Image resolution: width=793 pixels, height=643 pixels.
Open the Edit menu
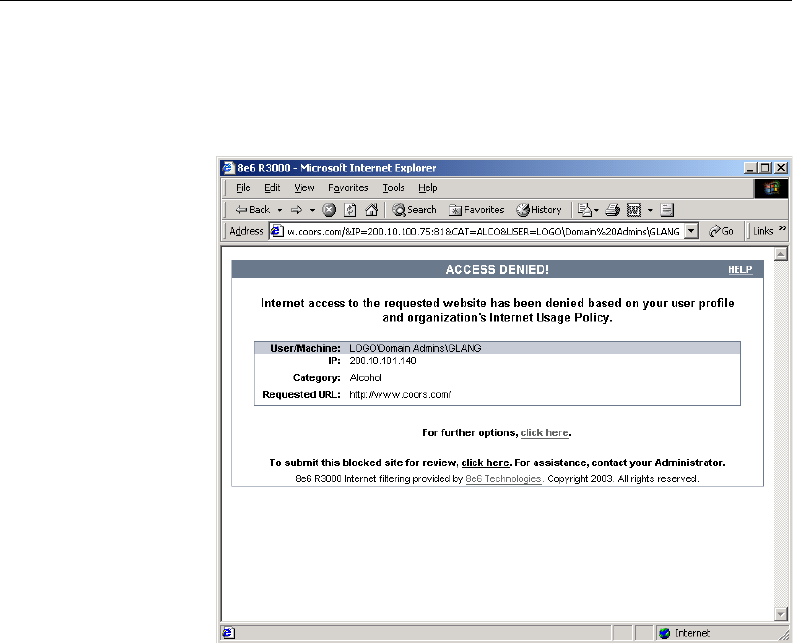click(x=272, y=188)
